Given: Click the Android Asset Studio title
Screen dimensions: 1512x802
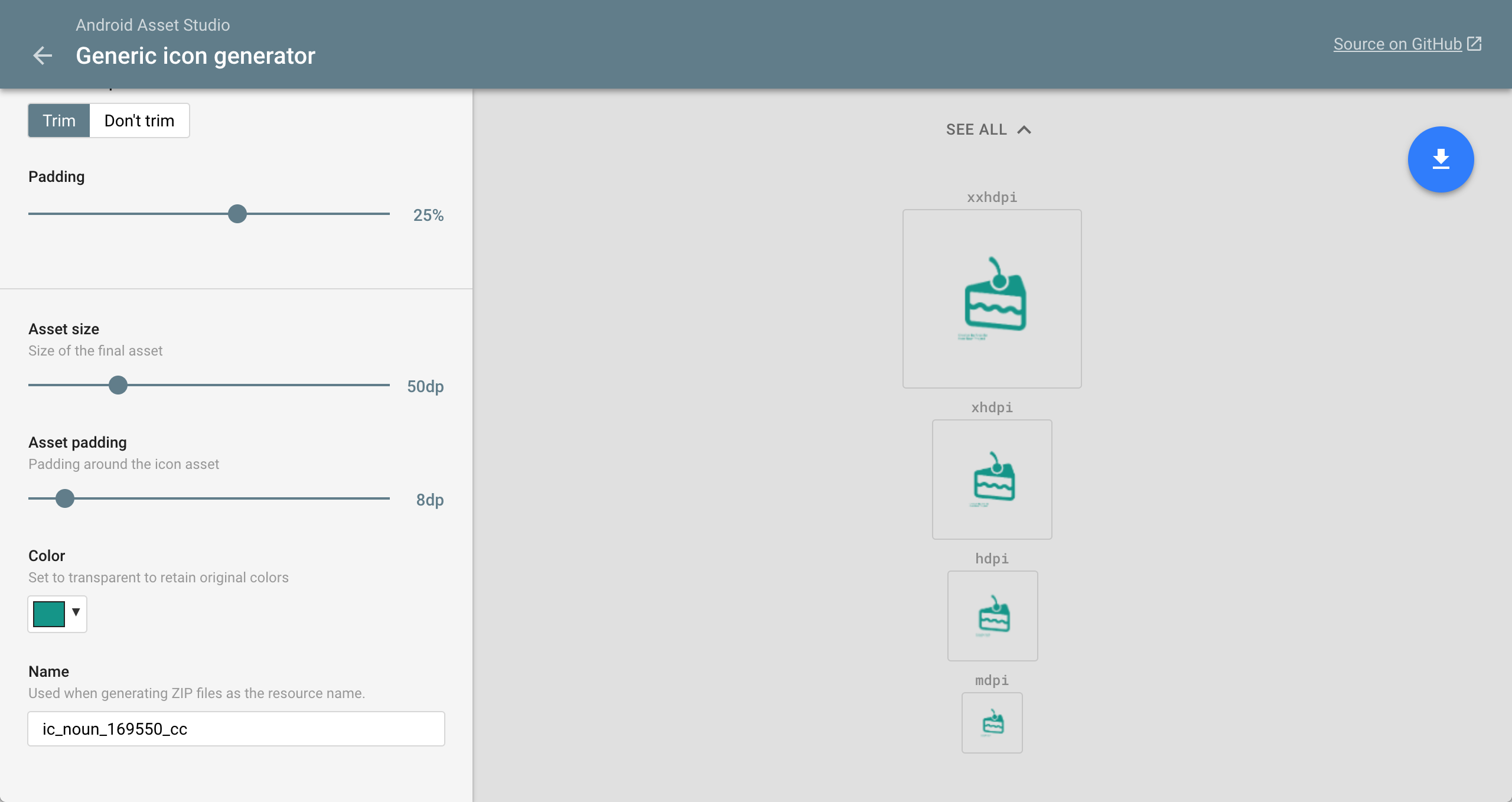Looking at the screenshot, I should [x=153, y=25].
